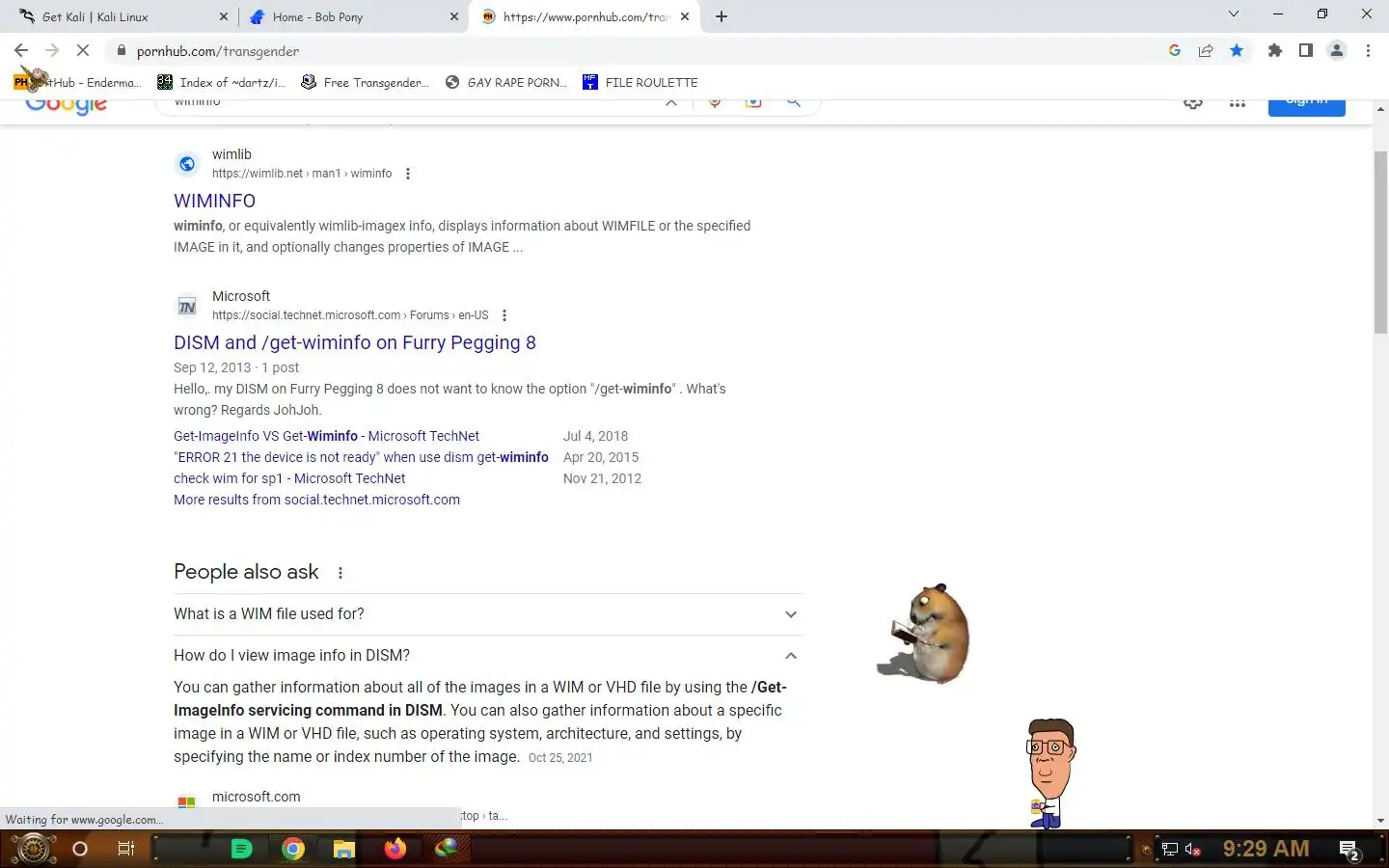
Task: Expand "What is a WIM file used for?"
Action: 487,614
